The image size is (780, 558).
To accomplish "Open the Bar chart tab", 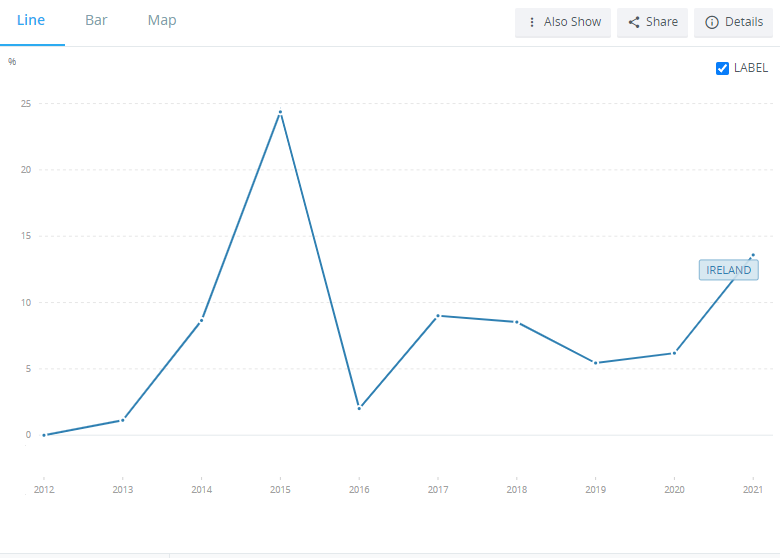I will pos(96,21).
